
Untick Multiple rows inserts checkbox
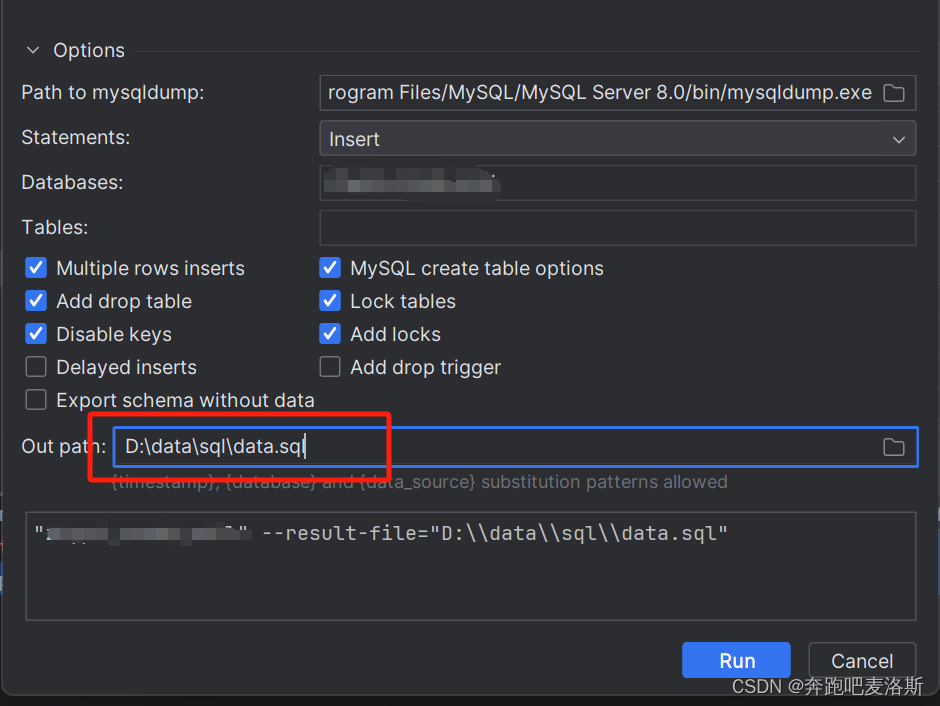(x=36, y=267)
